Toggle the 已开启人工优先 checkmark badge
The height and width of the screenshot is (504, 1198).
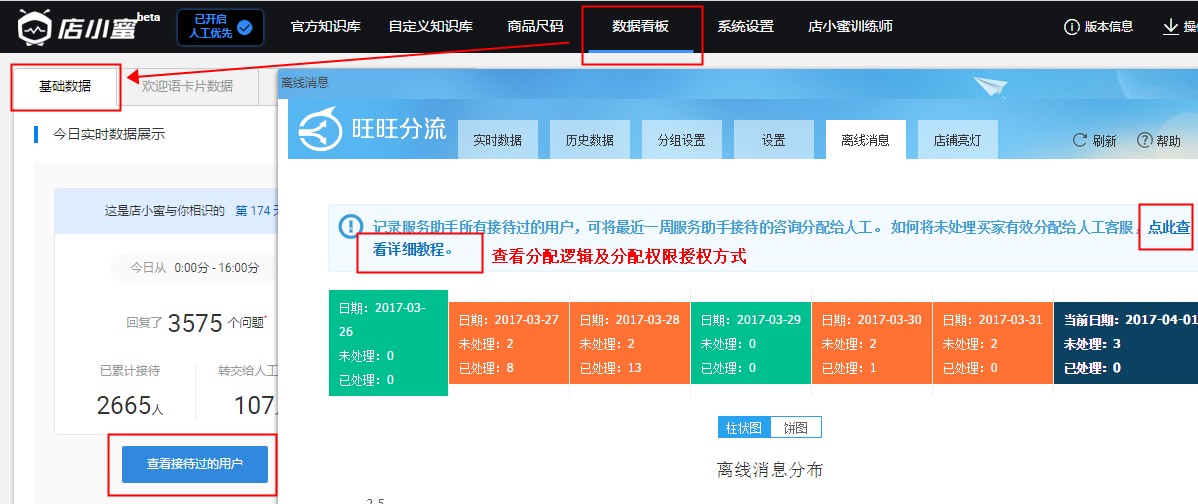(x=245, y=28)
